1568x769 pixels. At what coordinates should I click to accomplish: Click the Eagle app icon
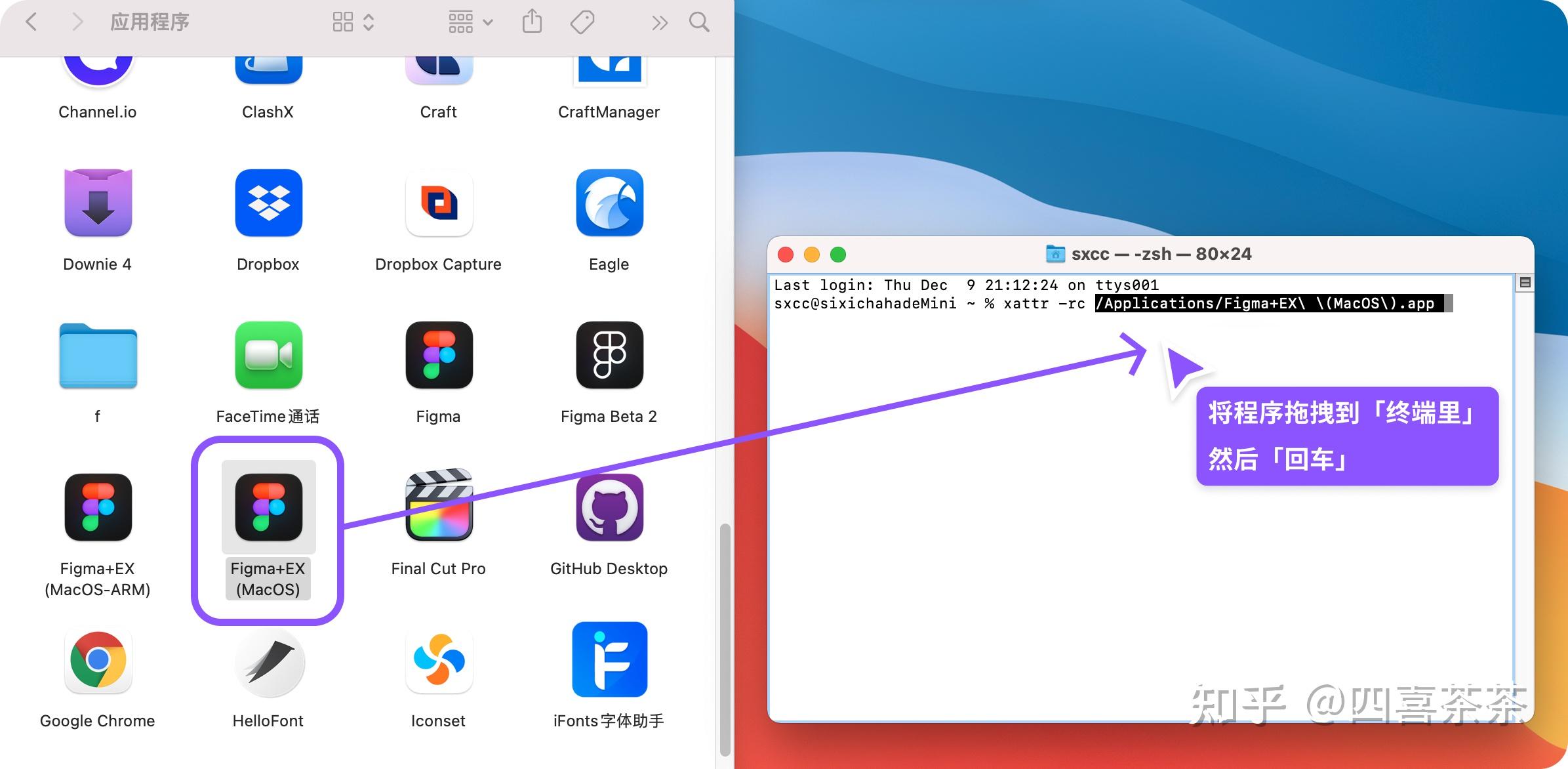(609, 203)
